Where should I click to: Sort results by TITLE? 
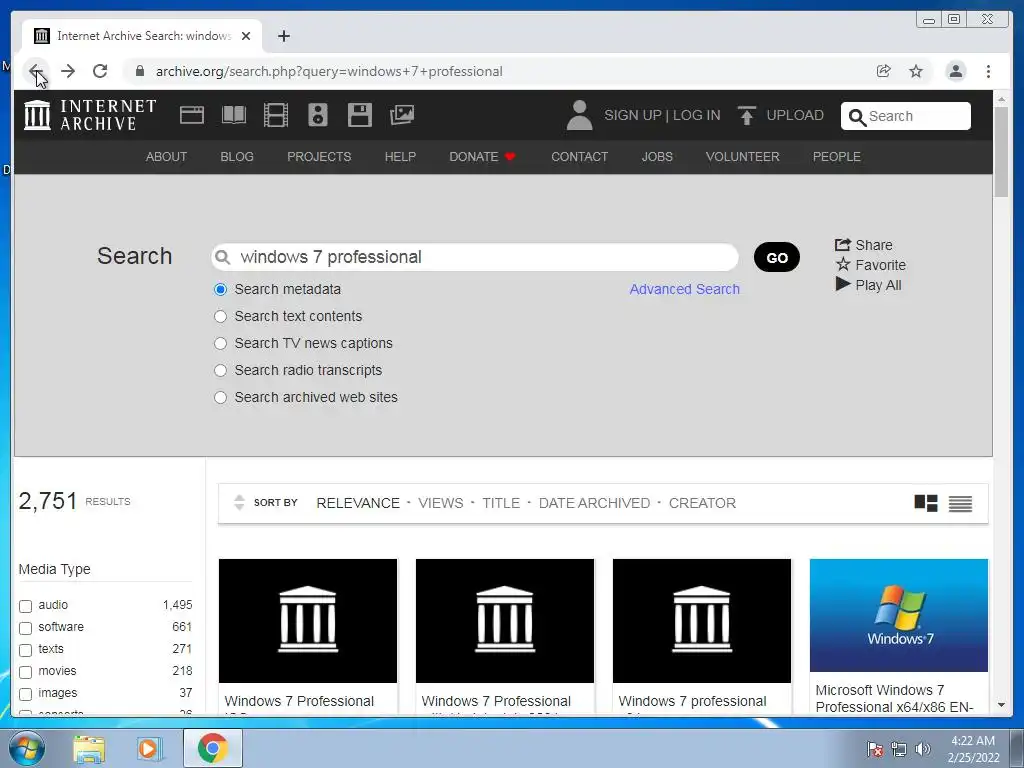pyautogui.click(x=501, y=503)
